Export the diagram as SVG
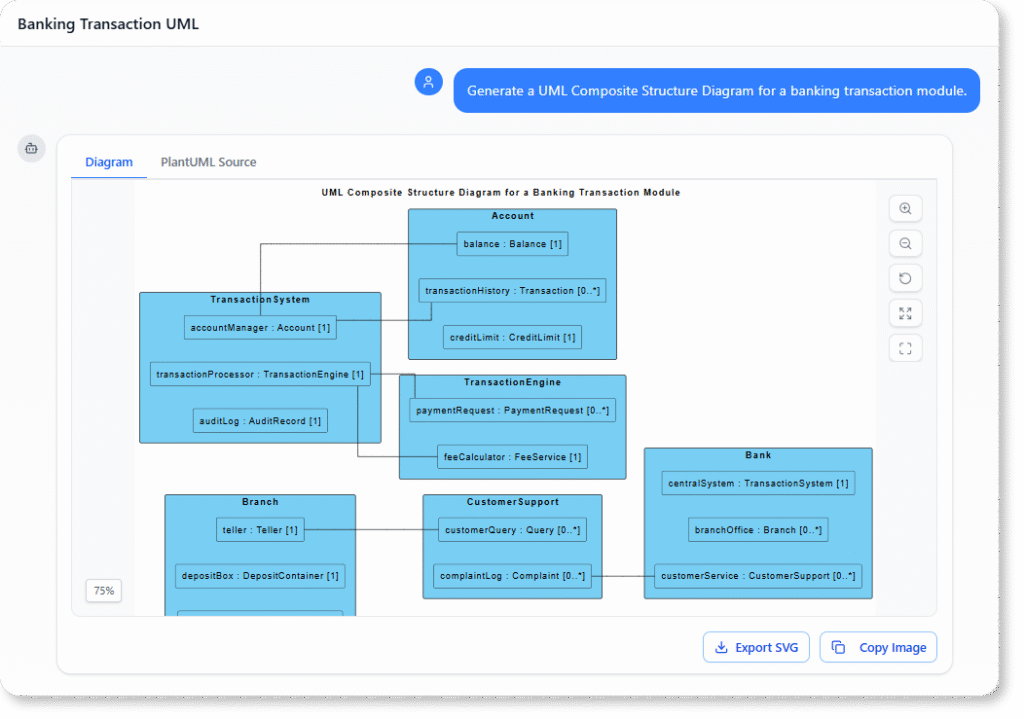Screen dimensions: 1024x719 click(756, 647)
